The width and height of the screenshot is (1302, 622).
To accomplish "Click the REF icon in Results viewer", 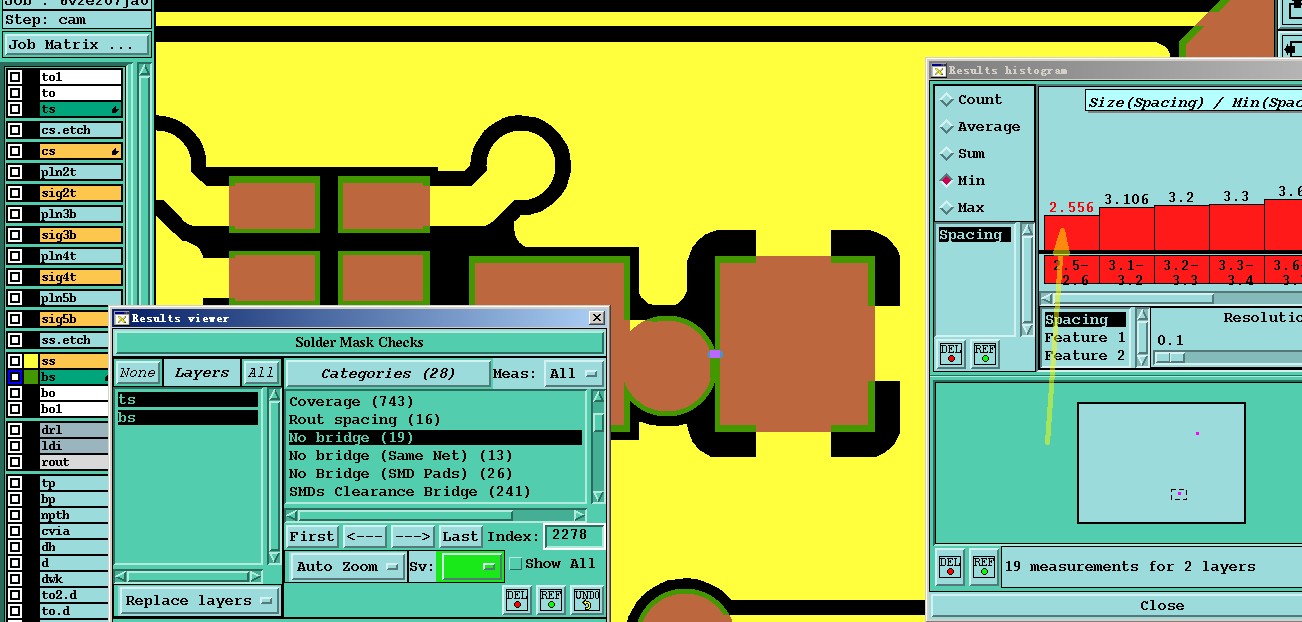I will (x=551, y=599).
